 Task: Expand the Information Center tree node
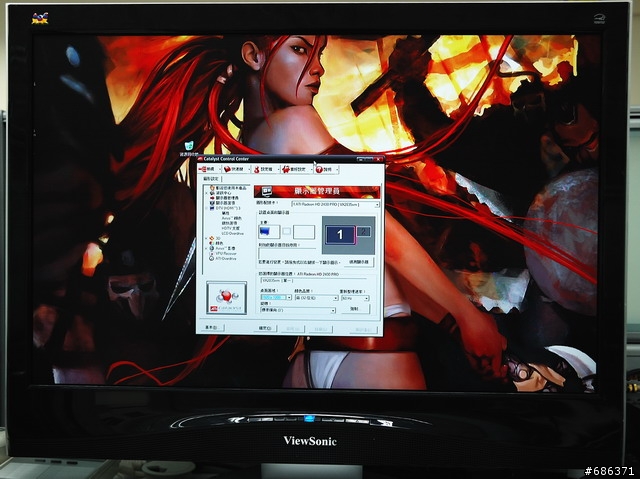point(207,193)
